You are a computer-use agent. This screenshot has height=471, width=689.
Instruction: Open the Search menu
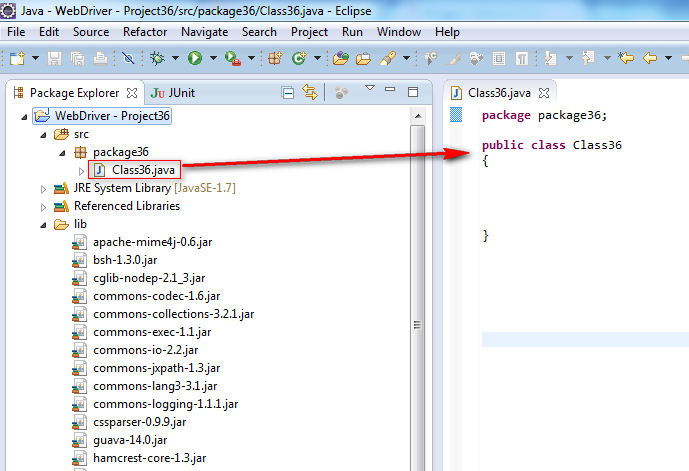point(259,32)
